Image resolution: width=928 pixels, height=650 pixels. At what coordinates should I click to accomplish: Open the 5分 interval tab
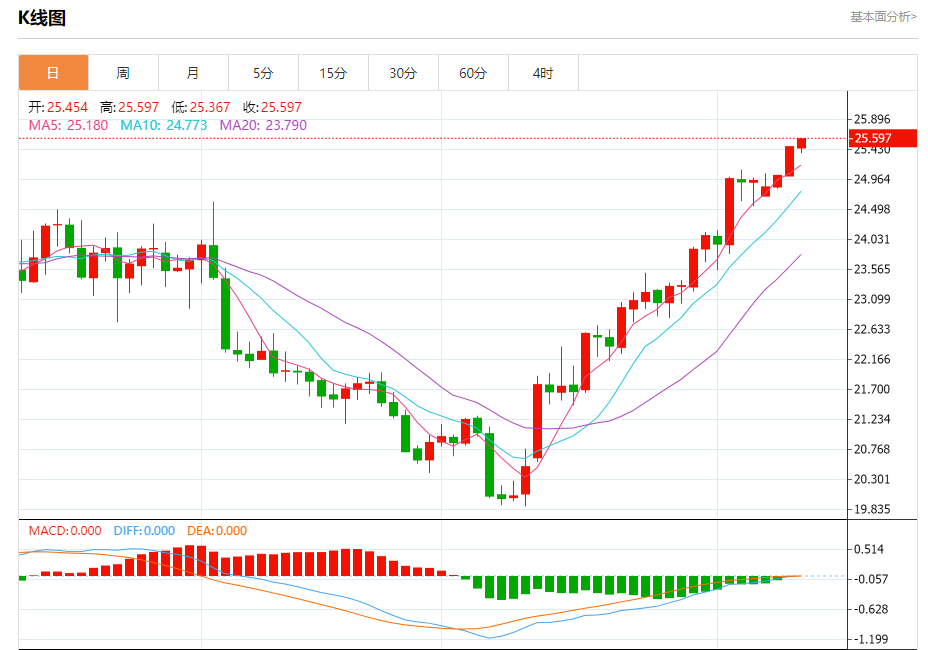point(263,73)
